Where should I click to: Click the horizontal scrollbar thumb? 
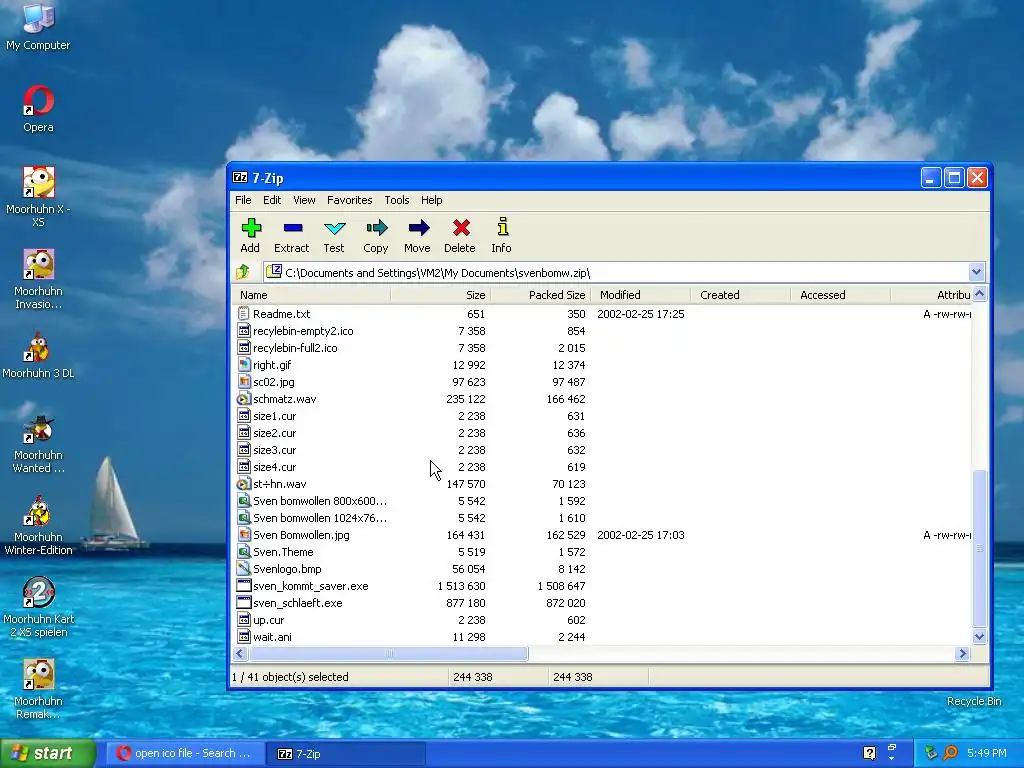(388, 654)
